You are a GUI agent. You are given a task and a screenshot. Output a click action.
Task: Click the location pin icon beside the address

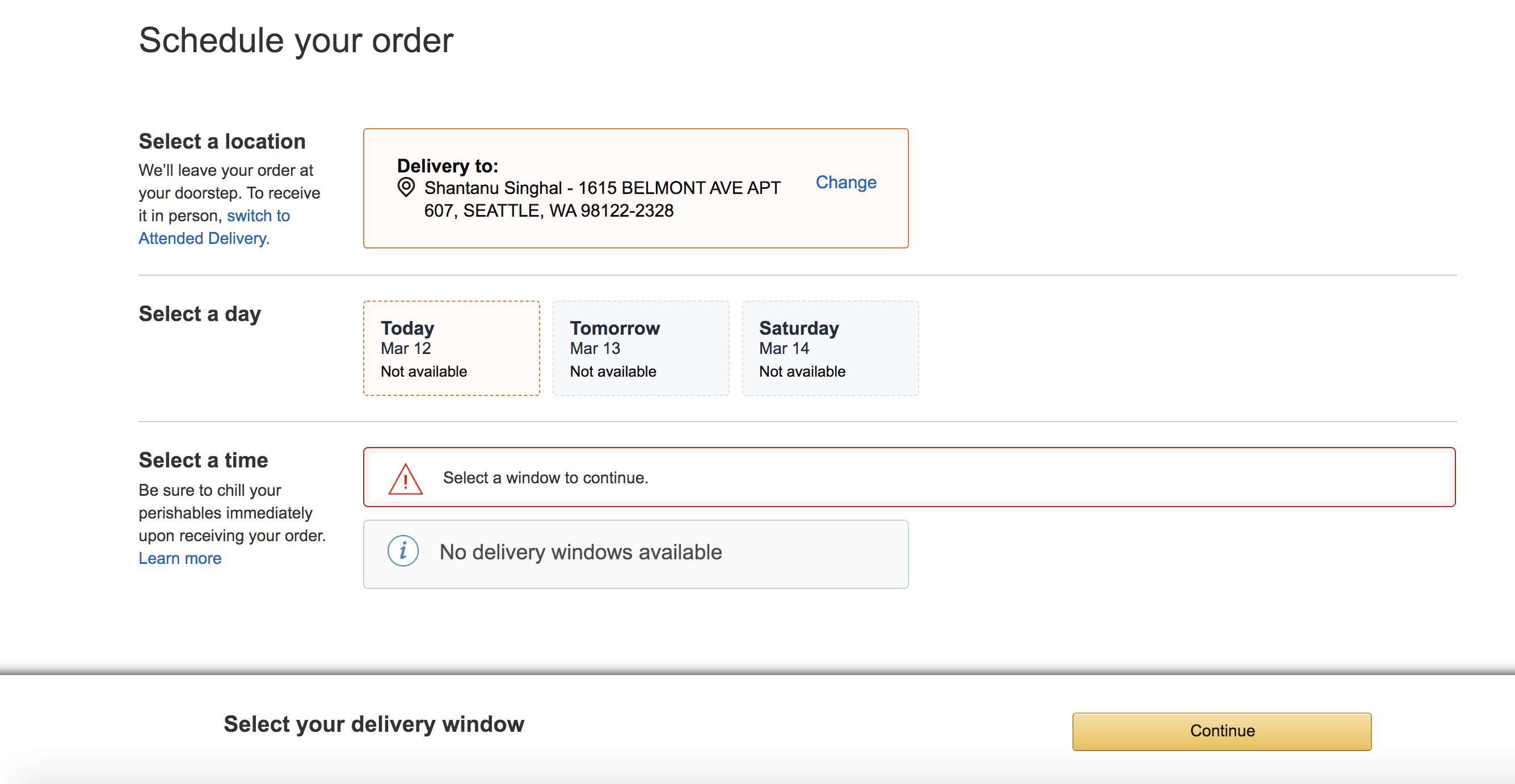point(406,188)
